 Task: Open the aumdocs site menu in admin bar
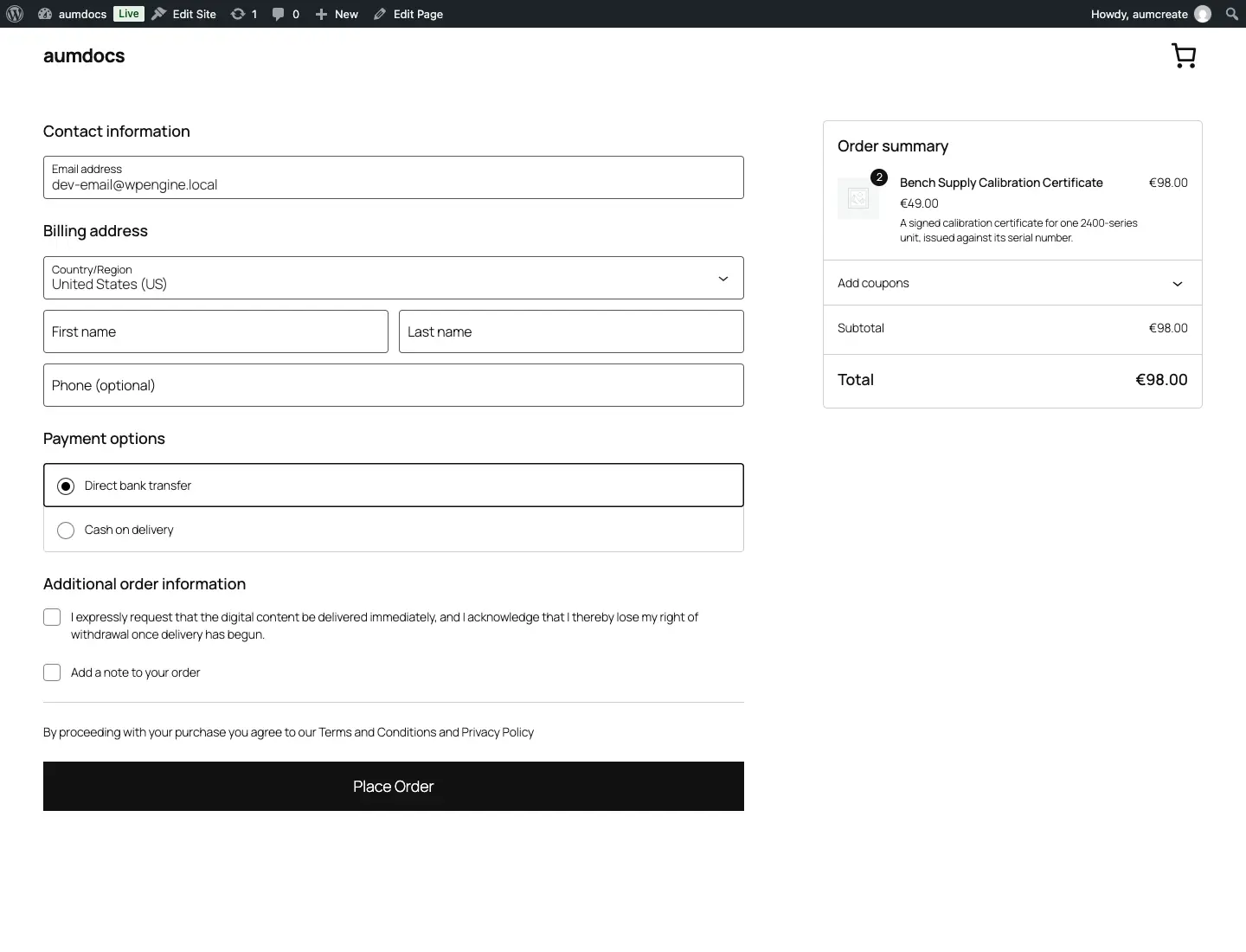point(73,14)
